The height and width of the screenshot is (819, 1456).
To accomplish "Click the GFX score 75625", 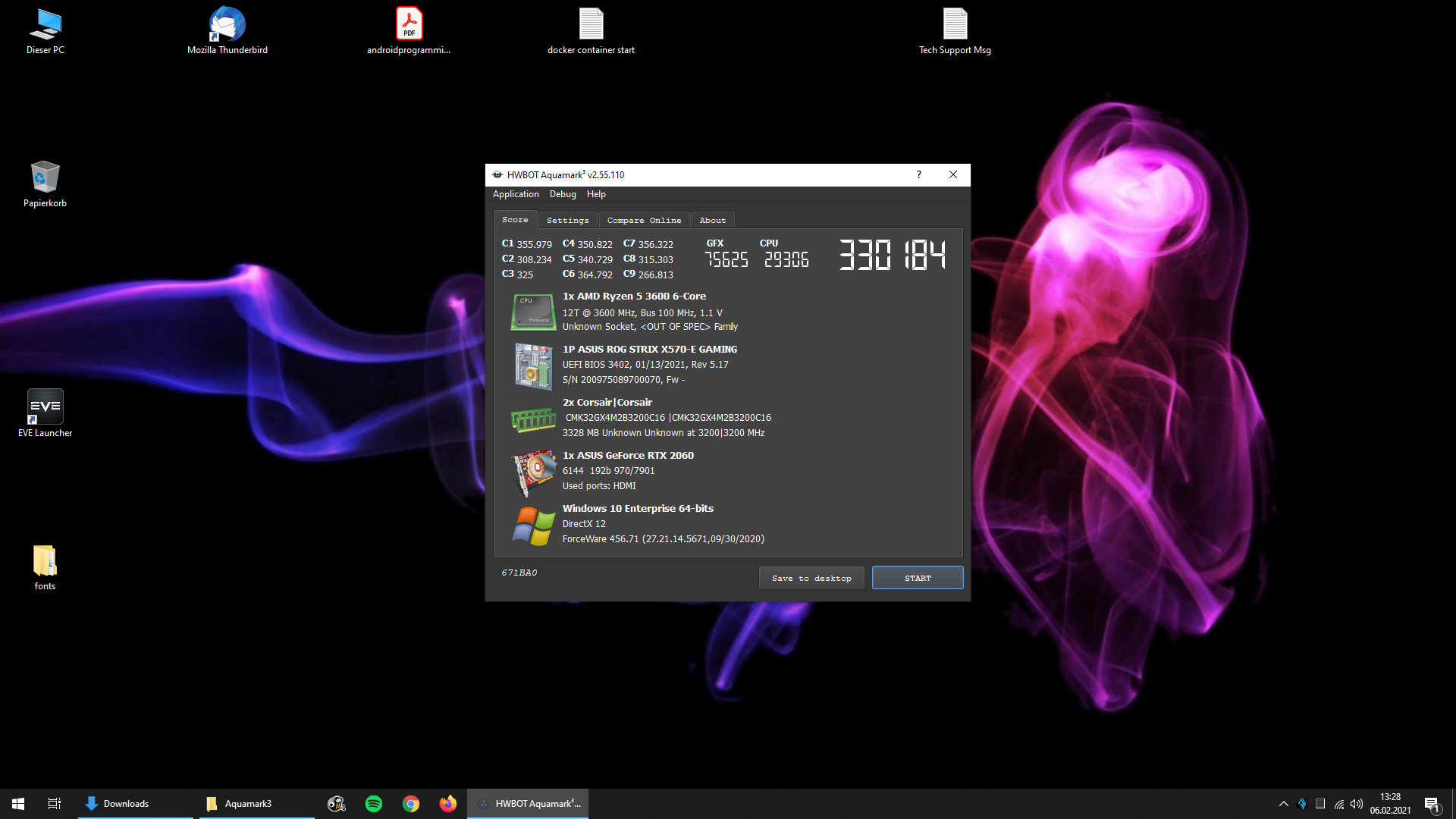I will point(726,259).
